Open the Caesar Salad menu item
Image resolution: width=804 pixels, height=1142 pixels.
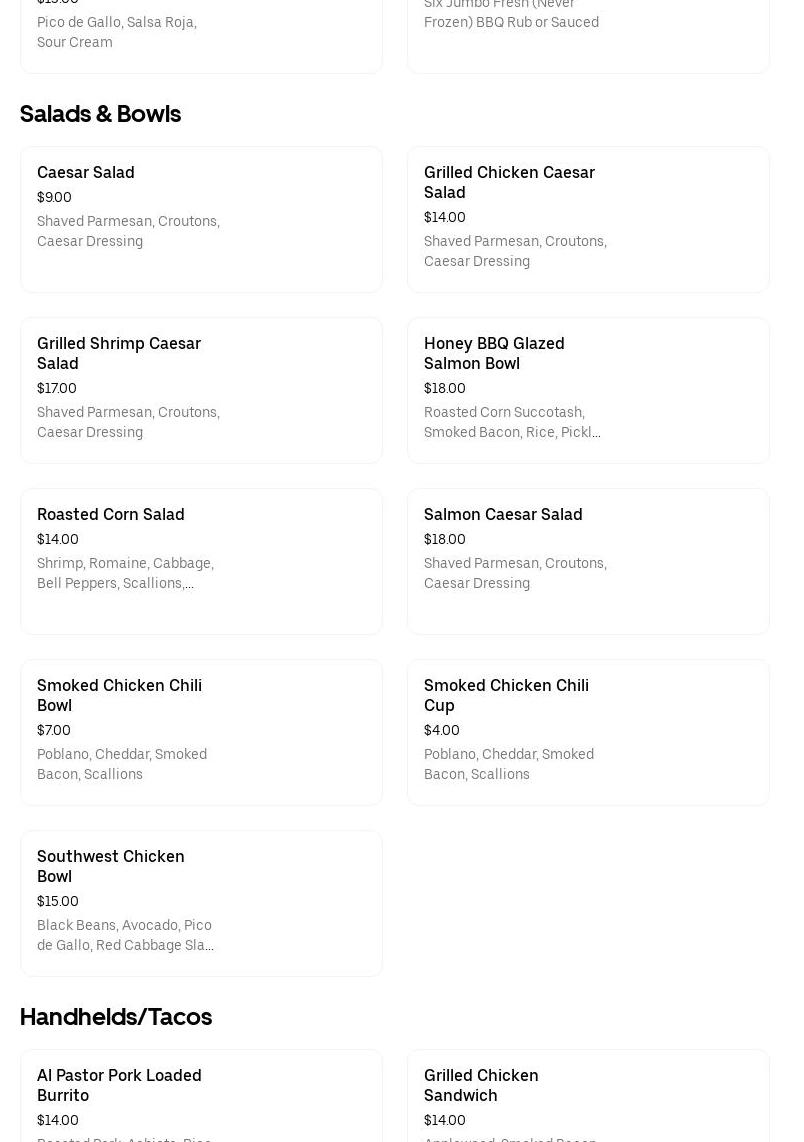pyautogui.click(x=201, y=219)
